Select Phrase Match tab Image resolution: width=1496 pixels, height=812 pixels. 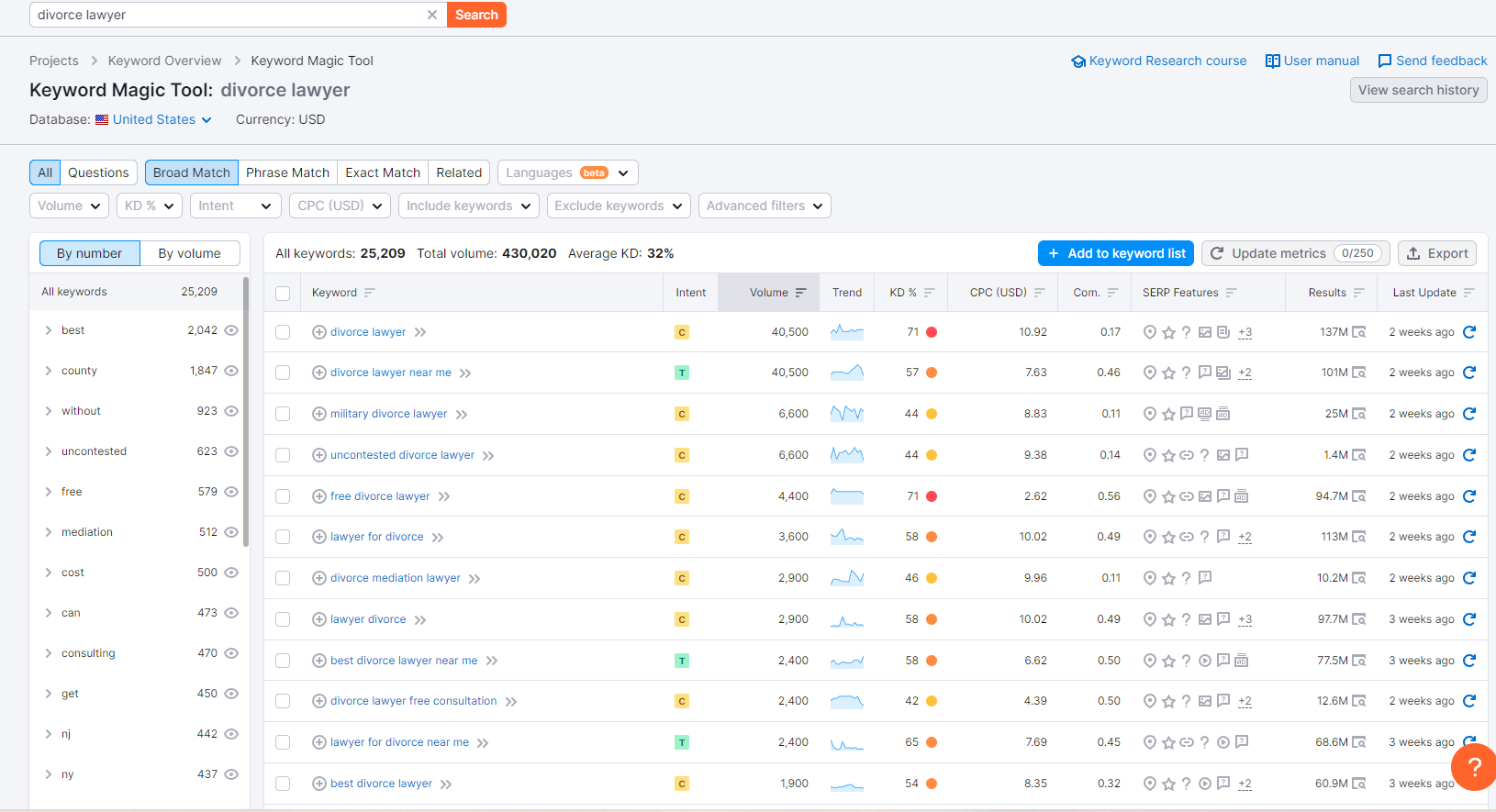(x=287, y=172)
